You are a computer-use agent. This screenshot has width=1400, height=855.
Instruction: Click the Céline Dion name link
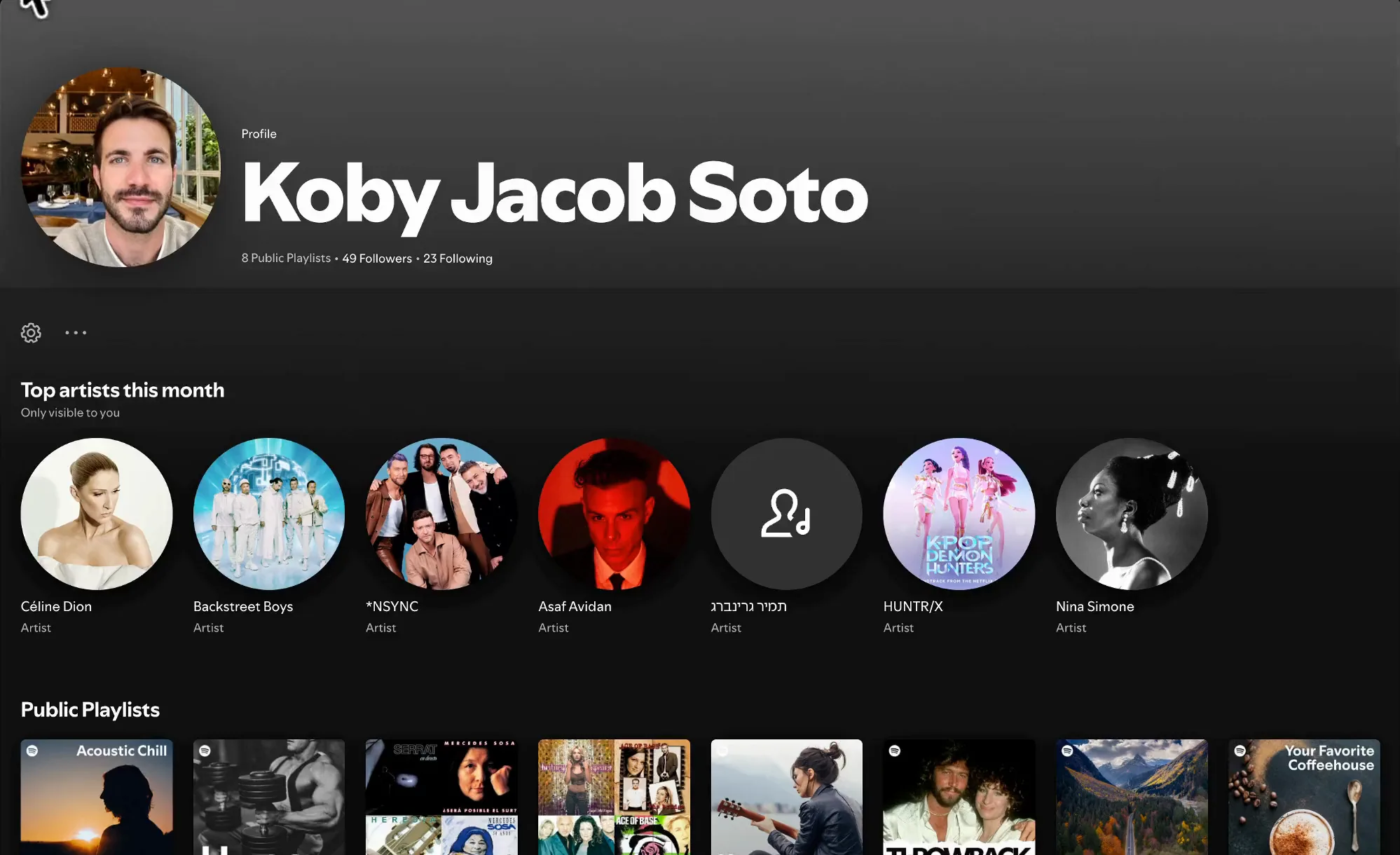pyautogui.click(x=56, y=606)
